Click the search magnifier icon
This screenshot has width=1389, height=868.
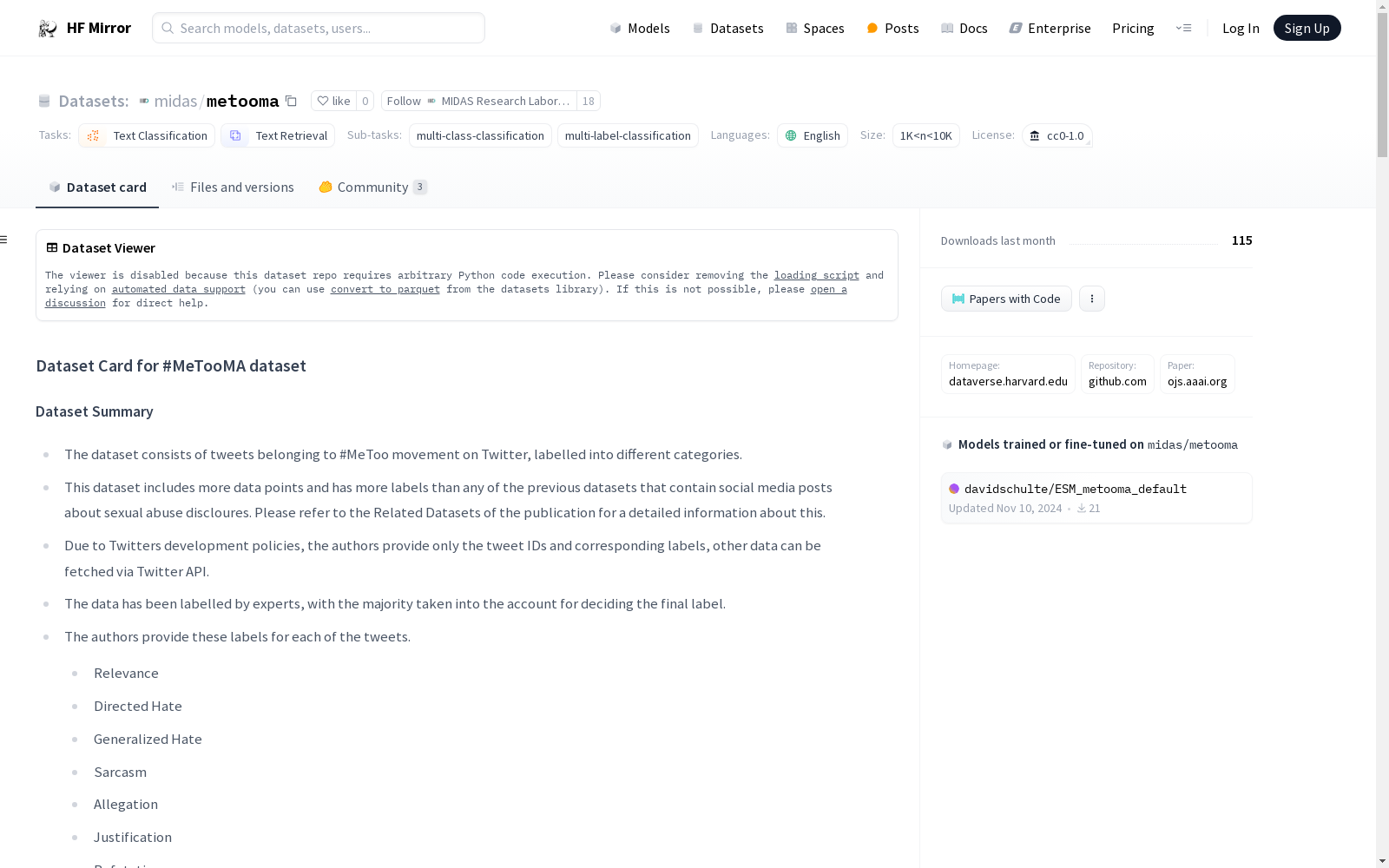pos(168,28)
